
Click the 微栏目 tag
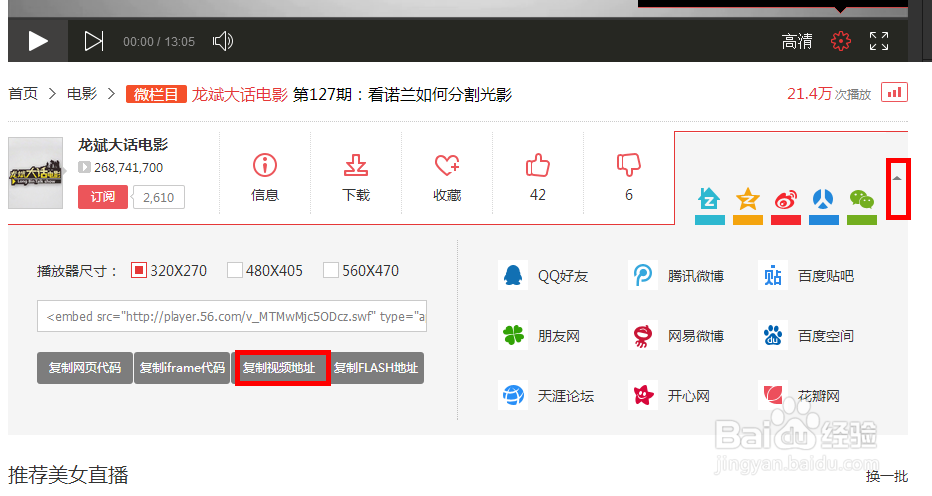pyautogui.click(x=156, y=94)
